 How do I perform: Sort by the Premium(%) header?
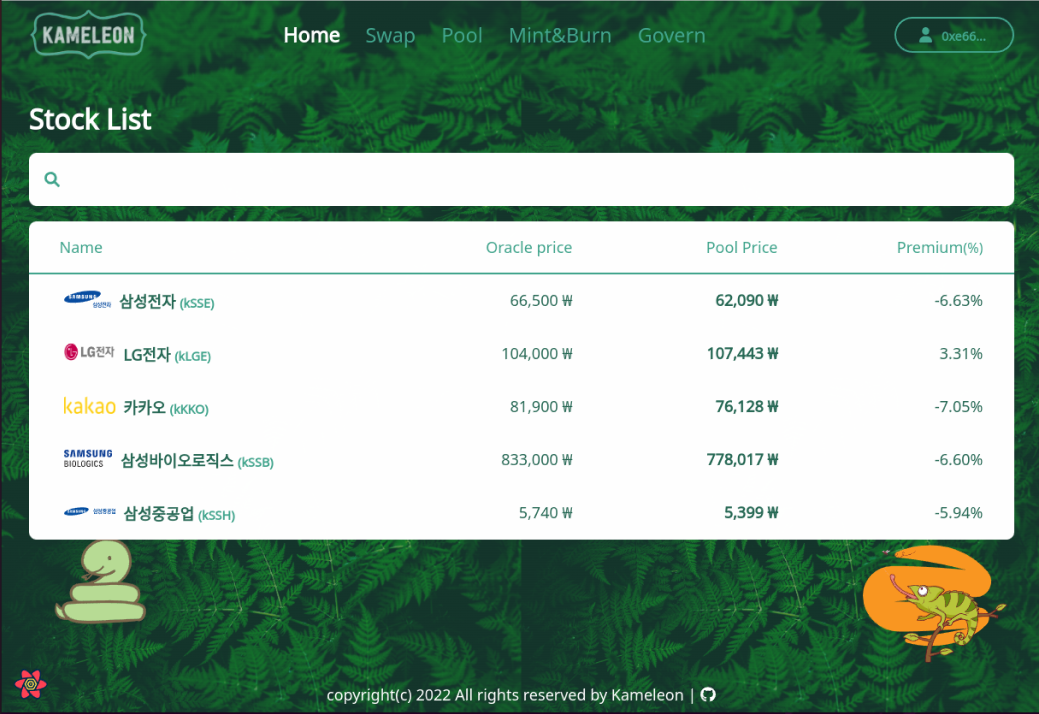coord(940,247)
